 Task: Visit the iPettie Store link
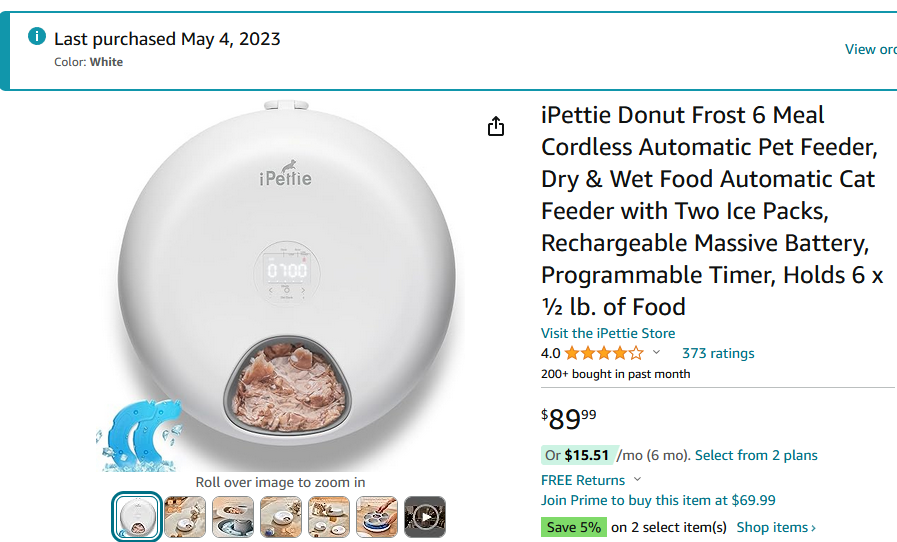(x=608, y=333)
